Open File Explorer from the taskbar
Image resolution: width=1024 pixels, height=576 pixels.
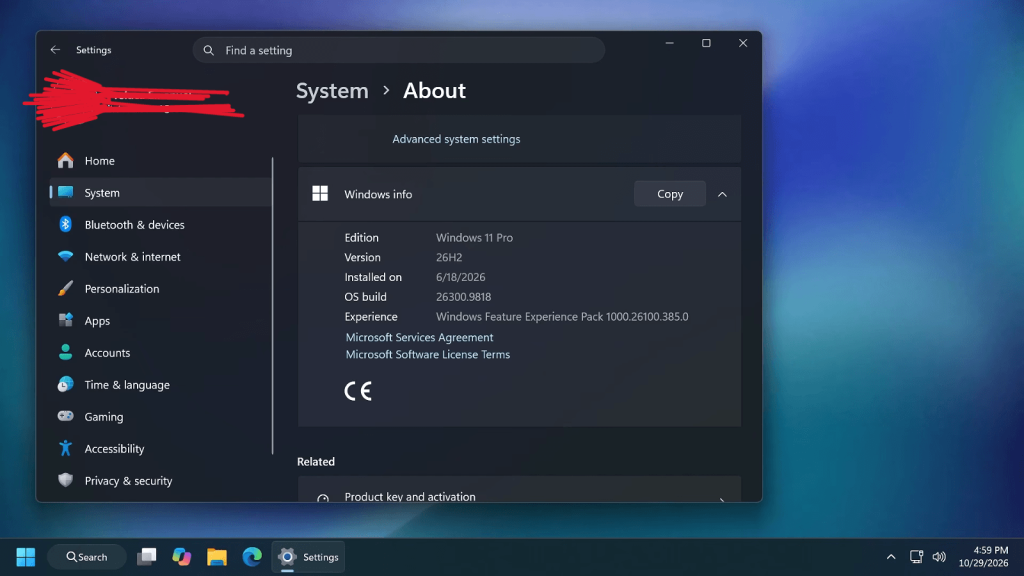click(x=217, y=557)
